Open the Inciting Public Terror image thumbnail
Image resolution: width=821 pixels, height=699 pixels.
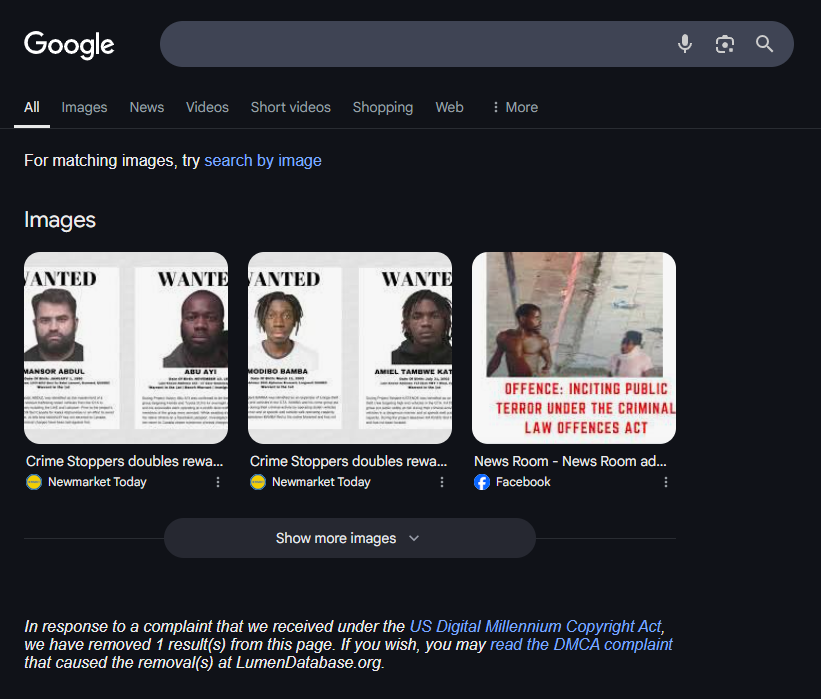(x=574, y=348)
